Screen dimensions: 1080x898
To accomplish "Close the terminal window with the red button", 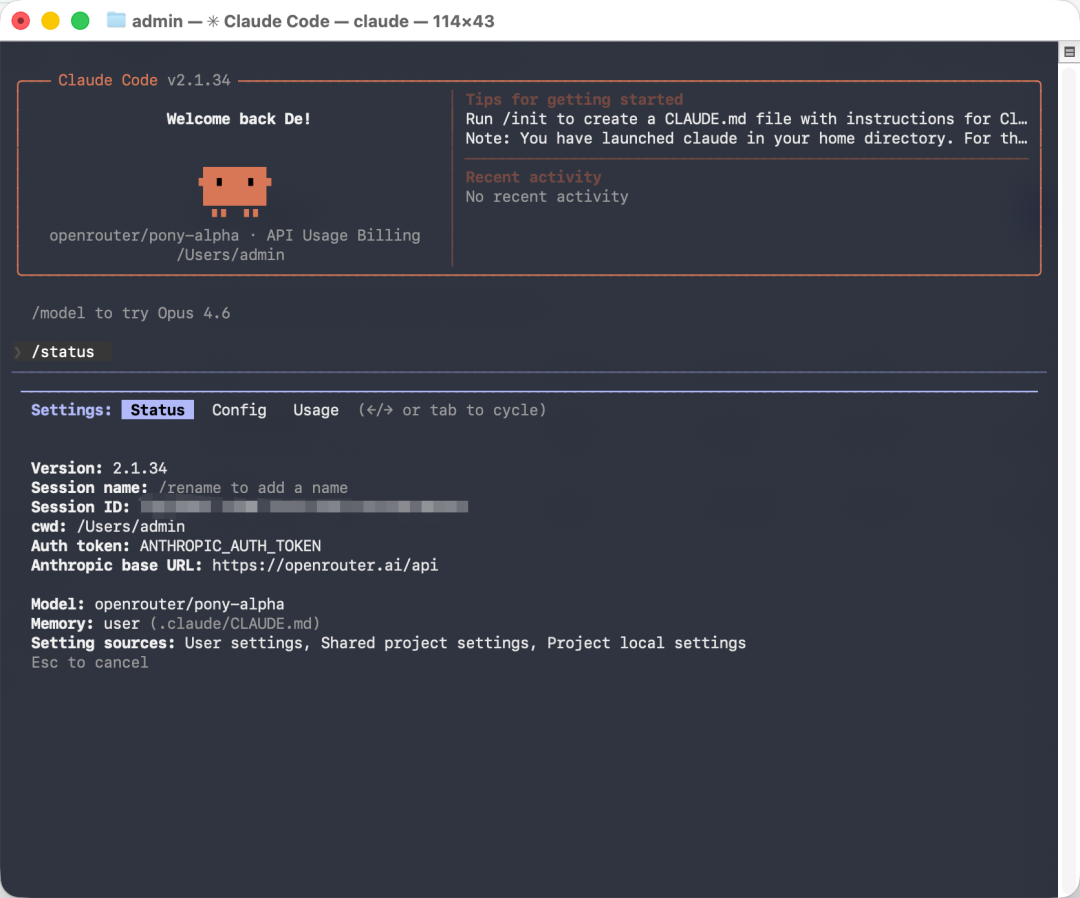I will (21, 21).
